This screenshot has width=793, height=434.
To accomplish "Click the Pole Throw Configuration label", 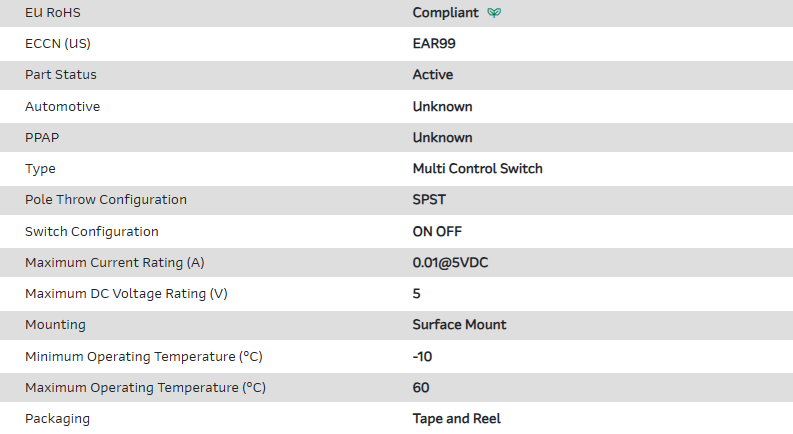I will point(106,199).
